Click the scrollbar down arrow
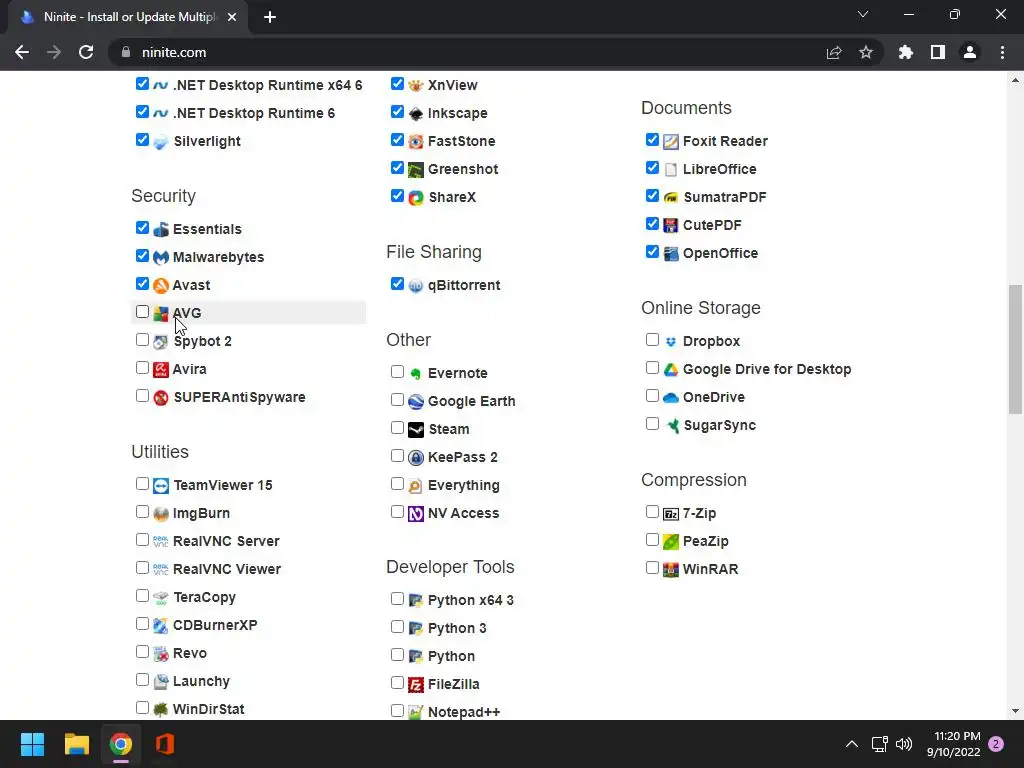The image size is (1024, 768). pyautogui.click(x=1015, y=711)
